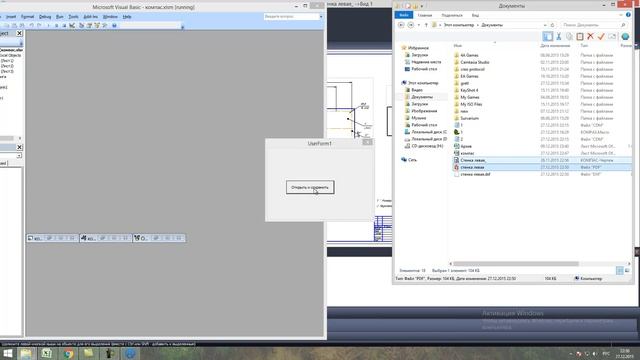Click the orange checkmark icon in Explorer toolbar
Image resolution: width=640 pixels, height=360 pixels.
(601, 36)
